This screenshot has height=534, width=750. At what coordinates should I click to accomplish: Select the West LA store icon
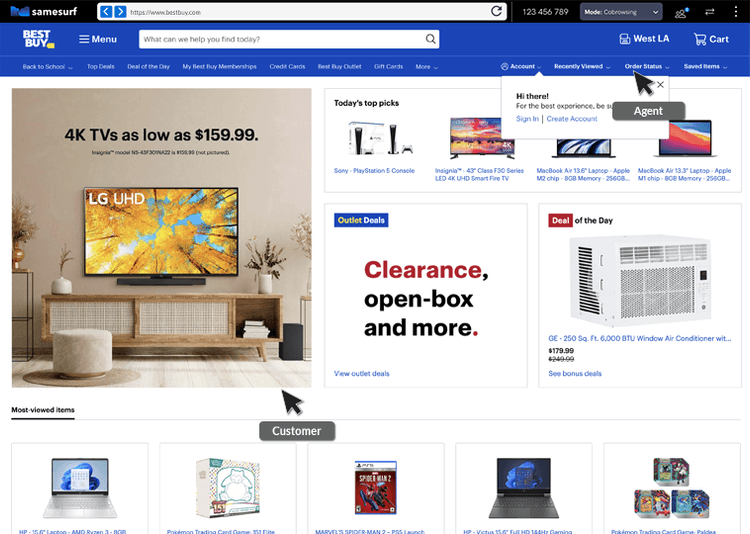pyautogui.click(x=624, y=39)
